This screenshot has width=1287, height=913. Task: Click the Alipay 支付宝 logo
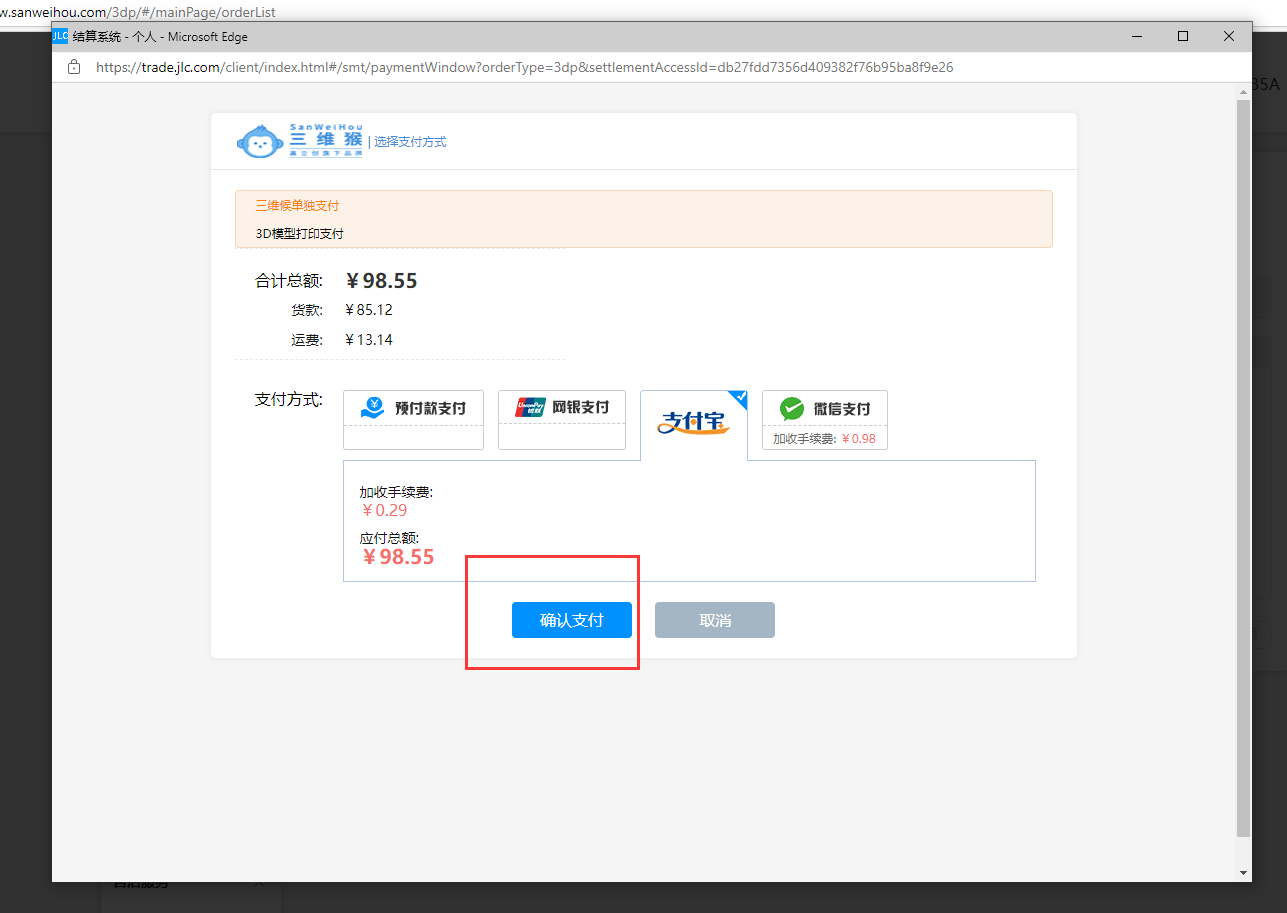693,423
